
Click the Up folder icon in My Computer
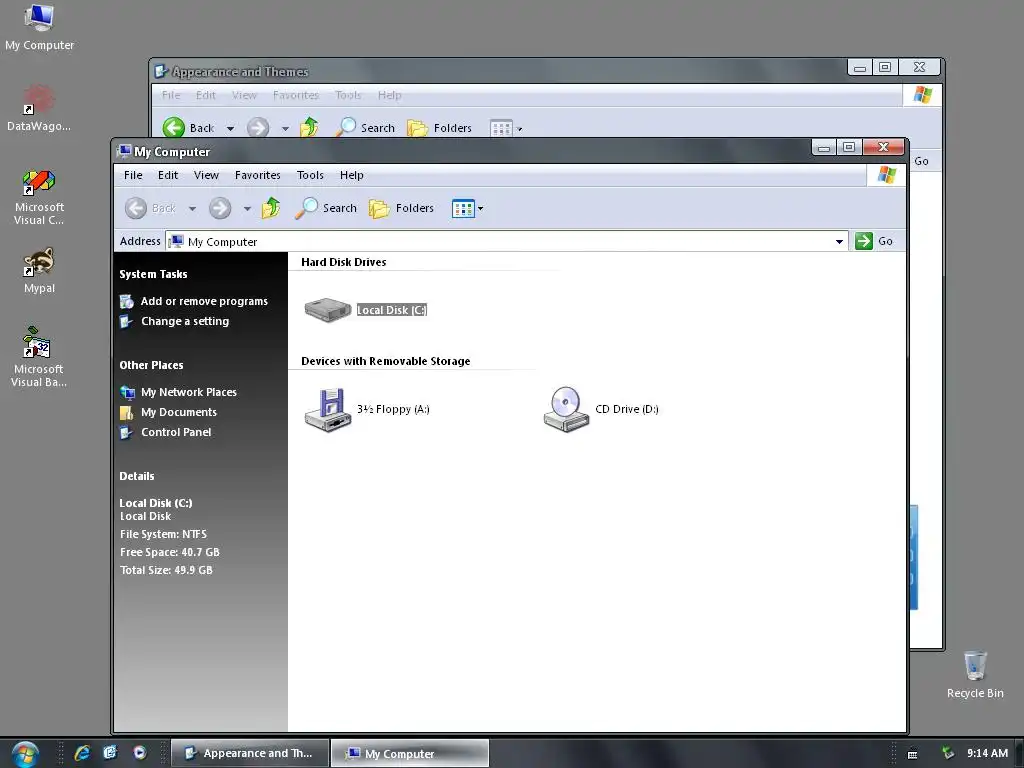tap(271, 208)
